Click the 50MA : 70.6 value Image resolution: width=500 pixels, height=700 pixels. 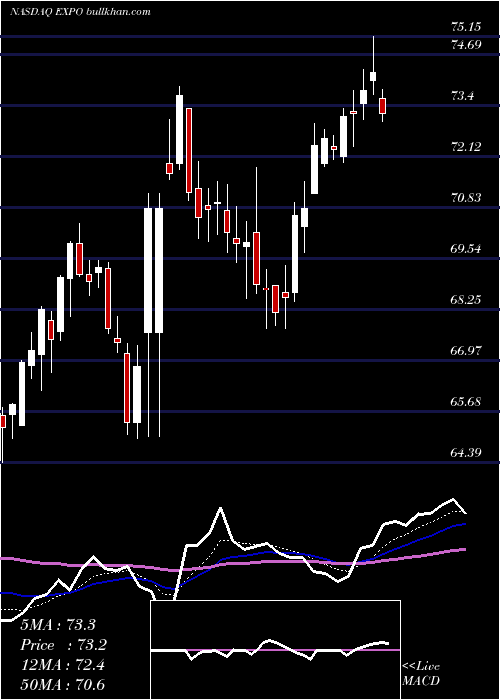pyautogui.click(x=62, y=684)
